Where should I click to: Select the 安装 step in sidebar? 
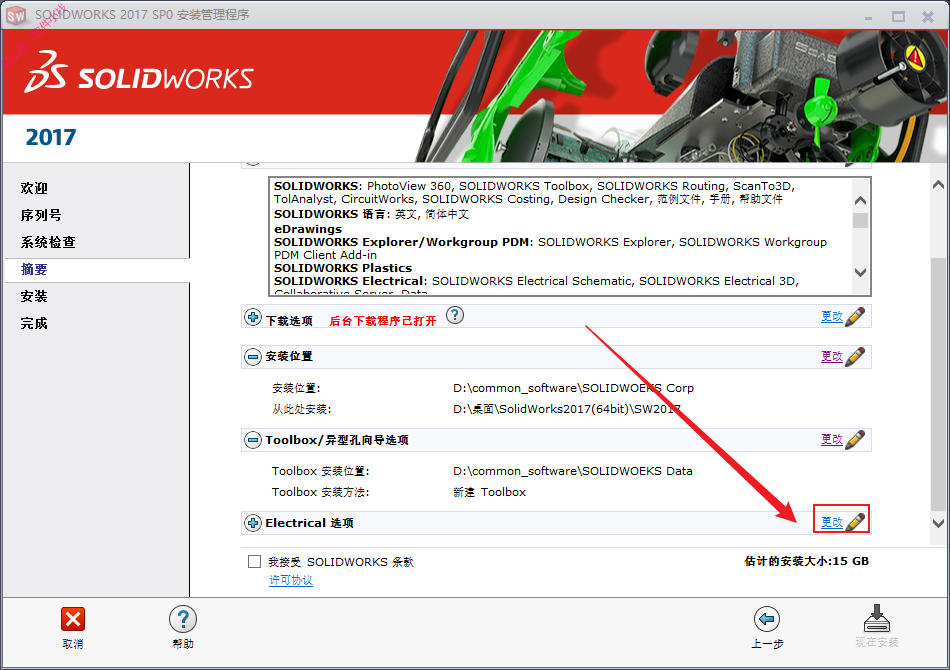pos(35,296)
